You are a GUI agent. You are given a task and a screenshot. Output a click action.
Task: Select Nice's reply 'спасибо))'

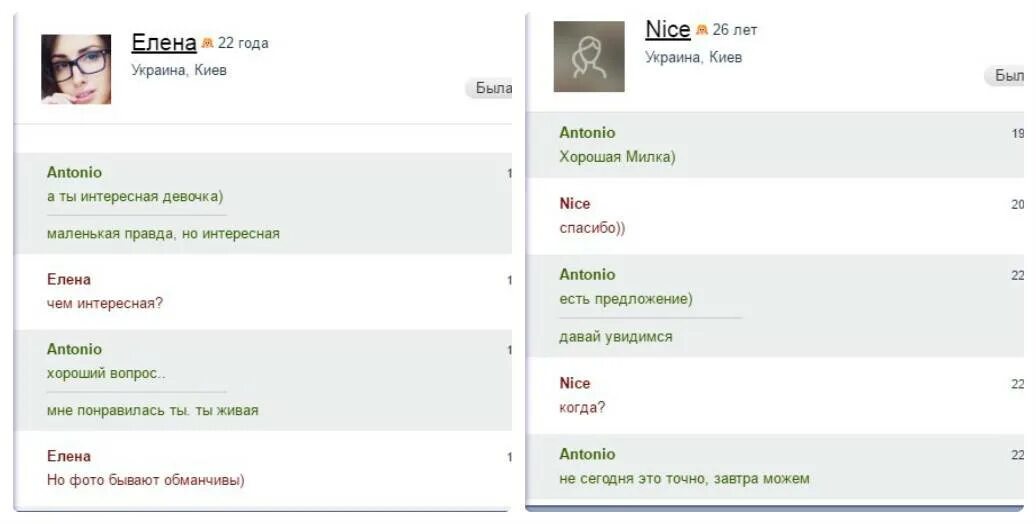pyautogui.click(x=592, y=228)
